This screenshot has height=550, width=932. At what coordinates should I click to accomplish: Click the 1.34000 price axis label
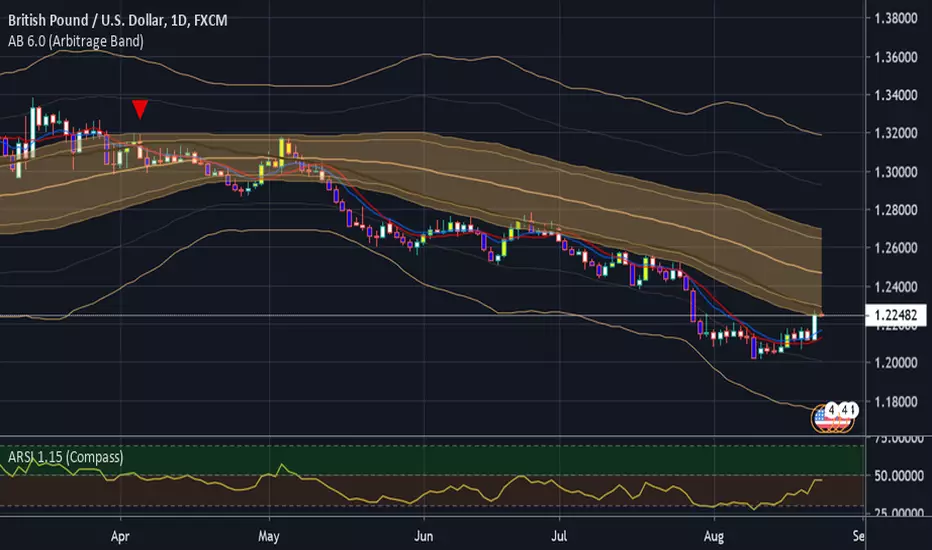coord(896,95)
